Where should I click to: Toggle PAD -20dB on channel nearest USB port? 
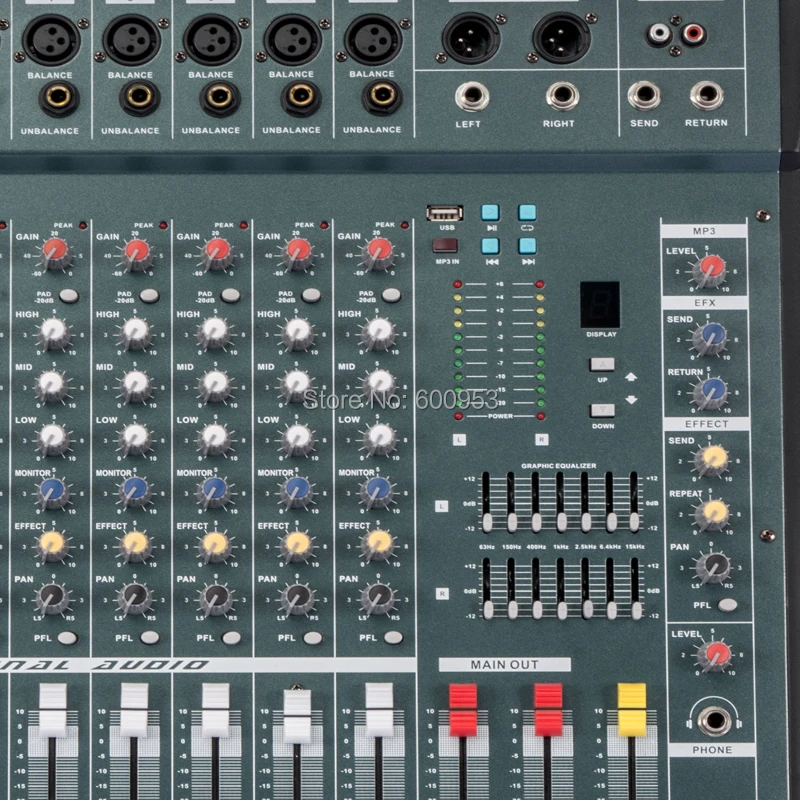391,295
